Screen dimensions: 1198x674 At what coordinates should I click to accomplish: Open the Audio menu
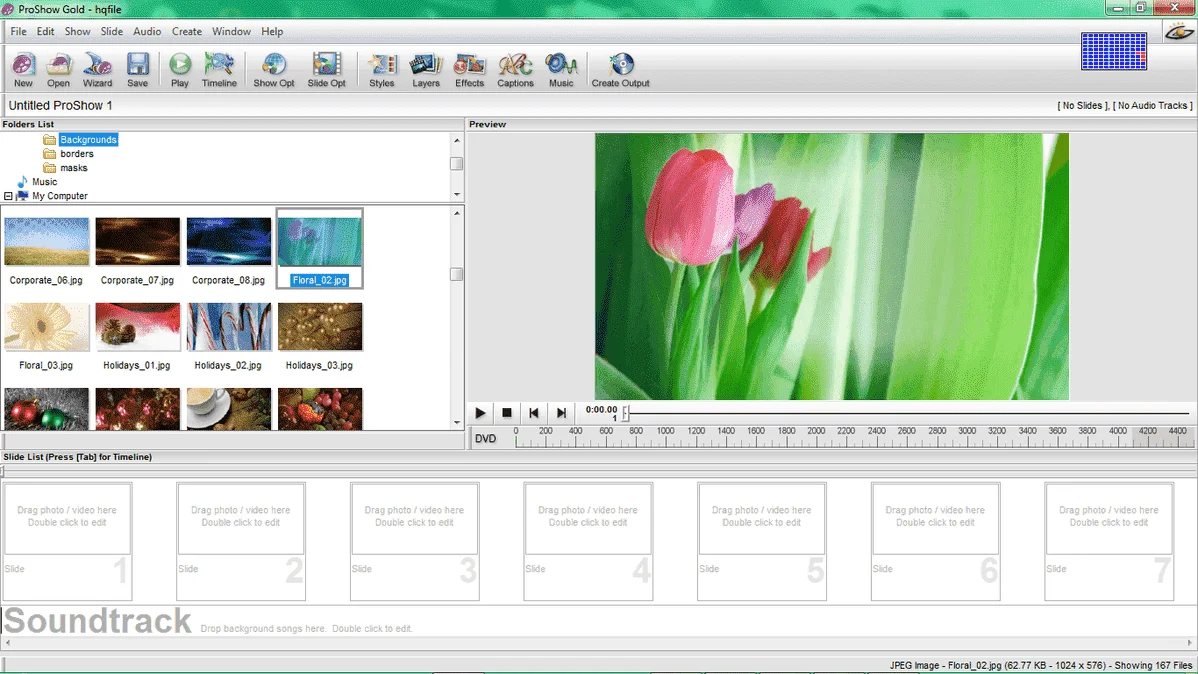click(x=147, y=31)
